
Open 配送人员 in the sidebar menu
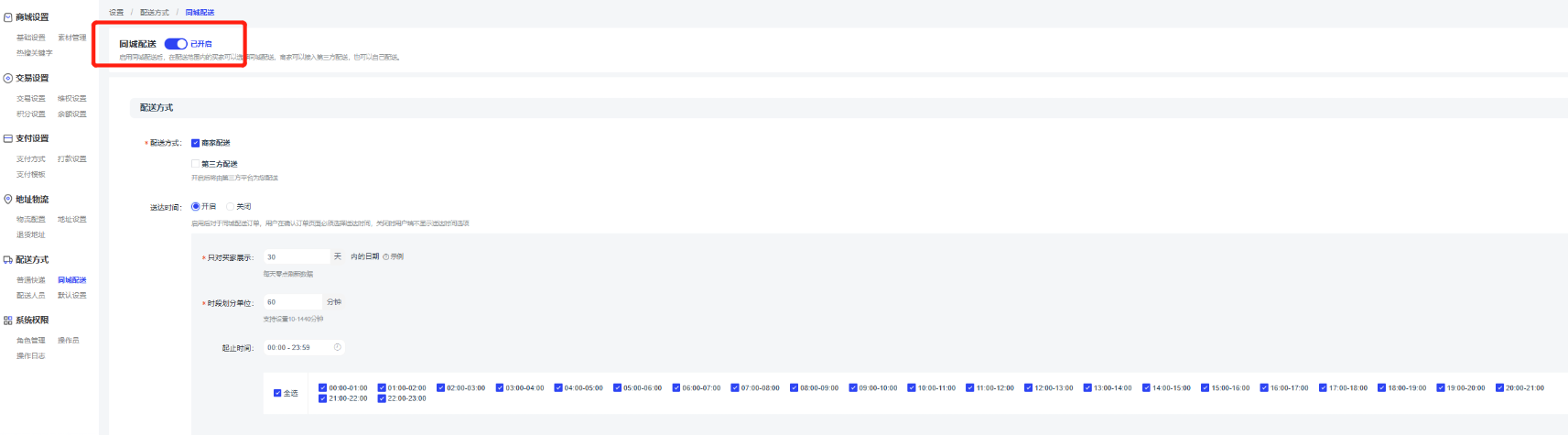[x=30, y=295]
